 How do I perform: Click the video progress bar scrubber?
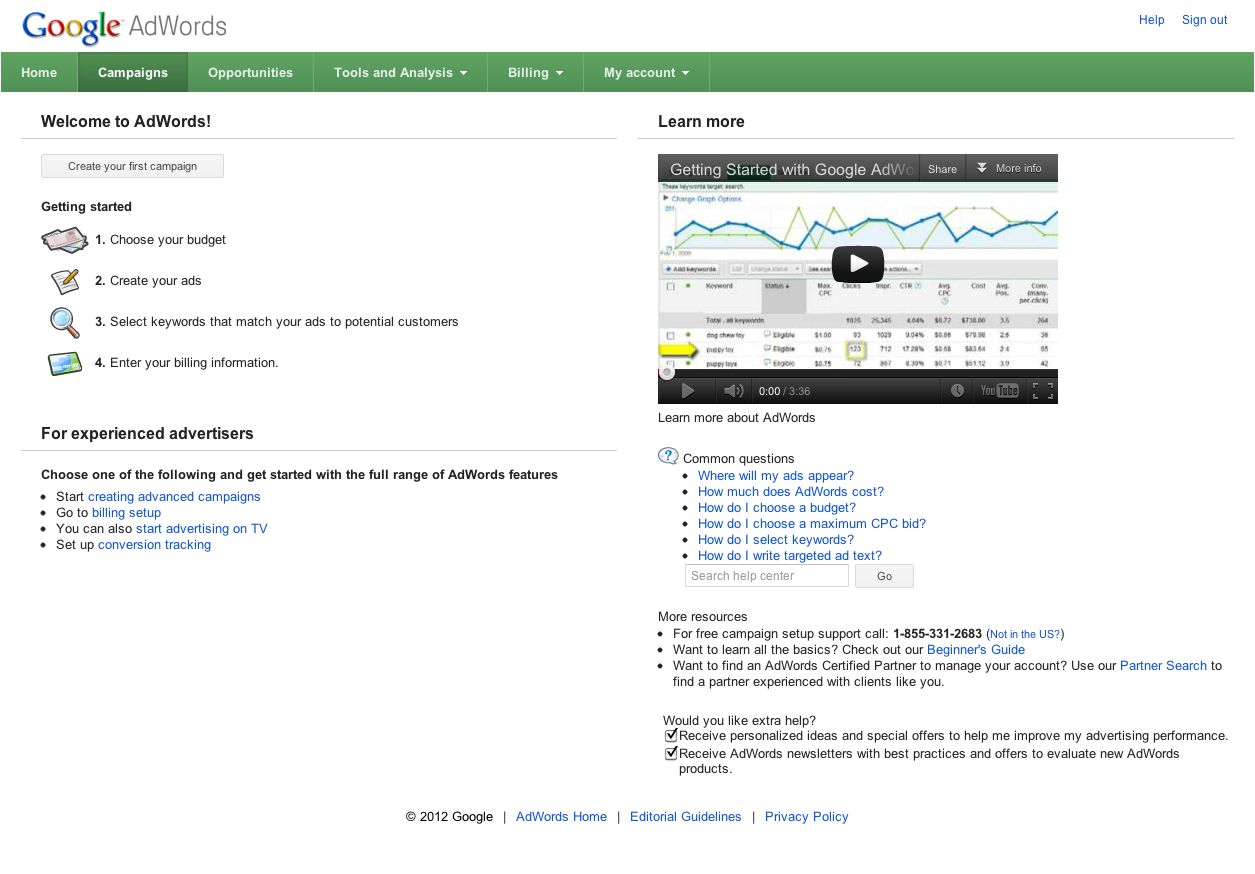click(667, 373)
